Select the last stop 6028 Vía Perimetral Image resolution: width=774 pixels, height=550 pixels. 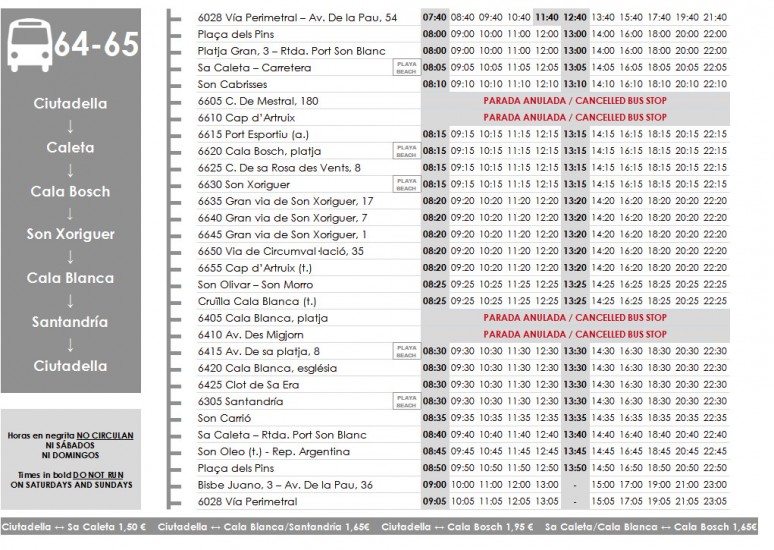point(247,502)
